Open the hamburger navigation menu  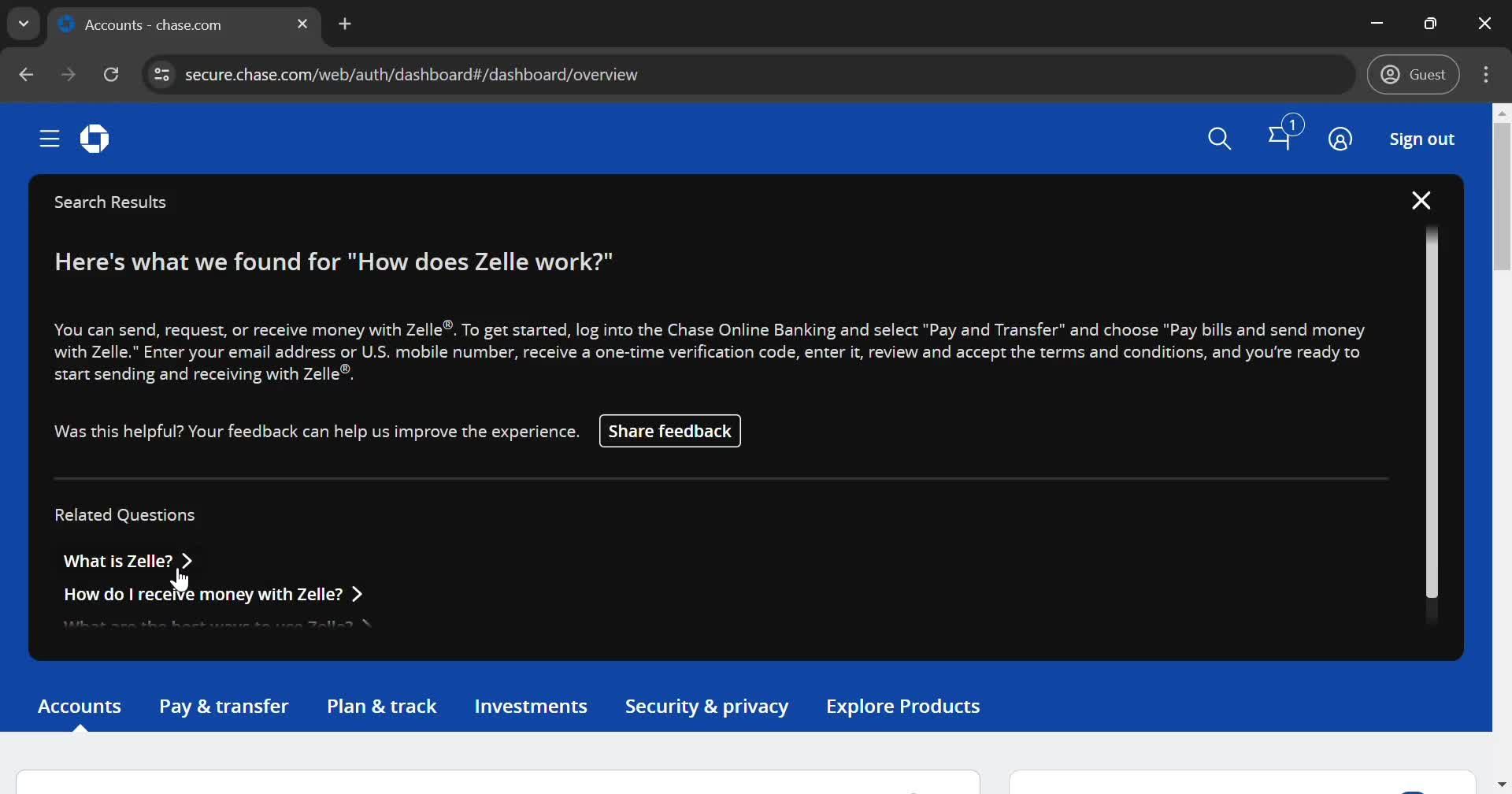pyautogui.click(x=50, y=139)
